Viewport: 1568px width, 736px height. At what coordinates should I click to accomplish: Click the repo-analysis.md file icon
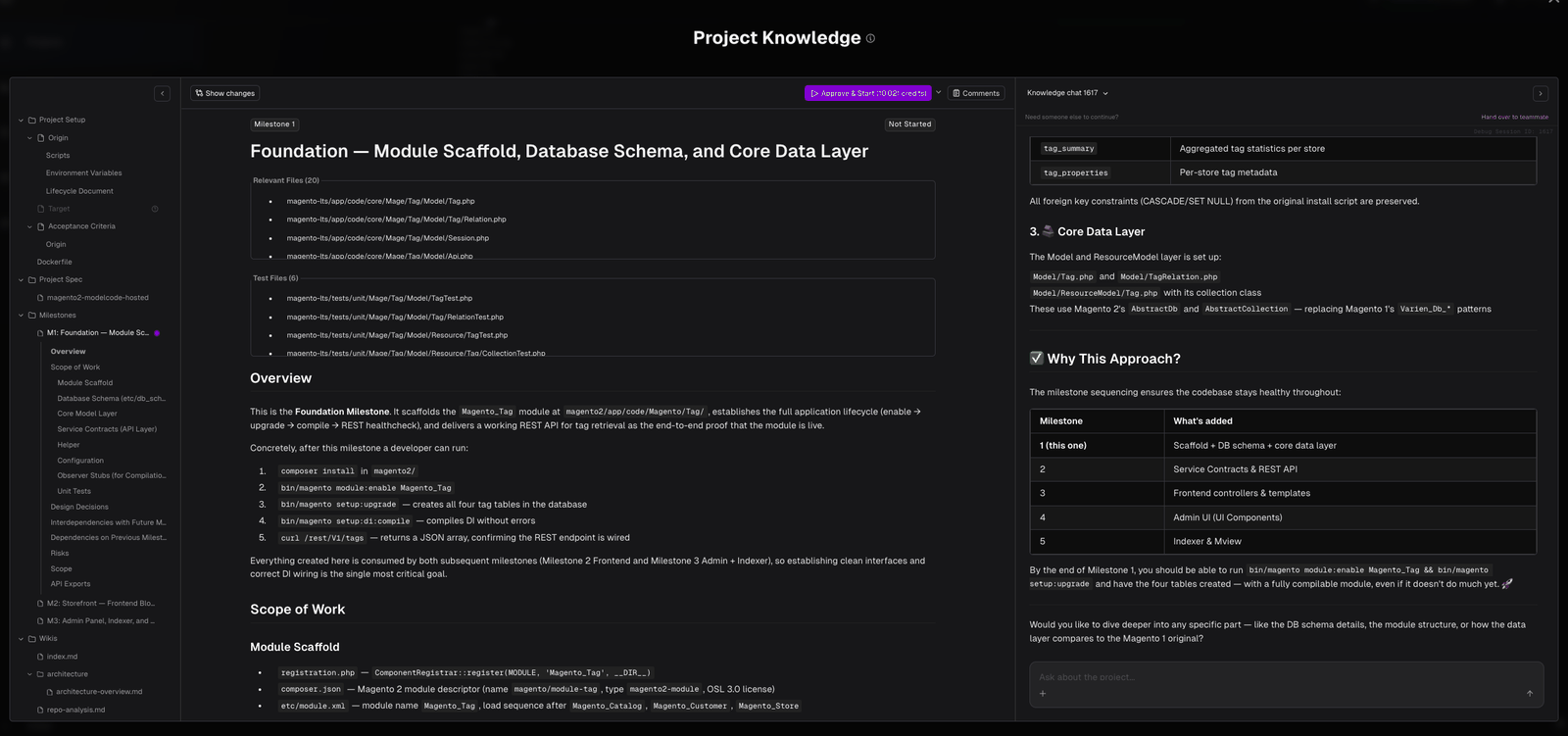(x=40, y=710)
